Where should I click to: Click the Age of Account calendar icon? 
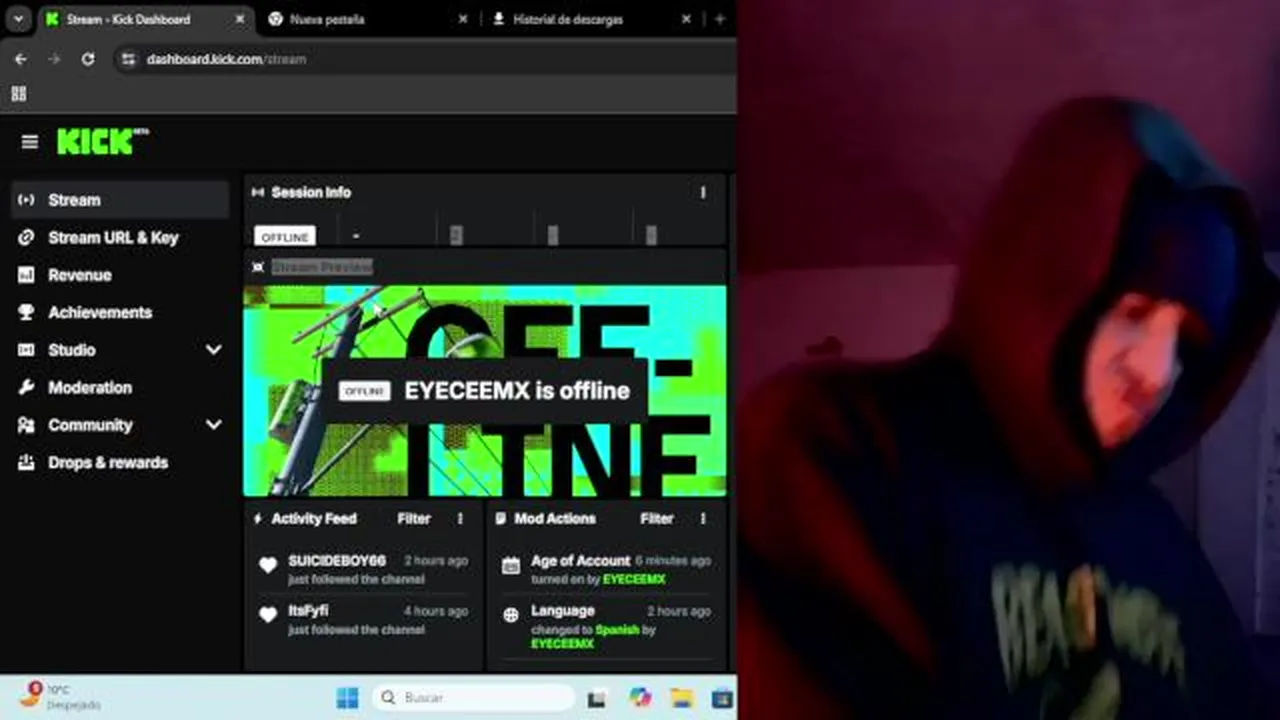point(511,565)
